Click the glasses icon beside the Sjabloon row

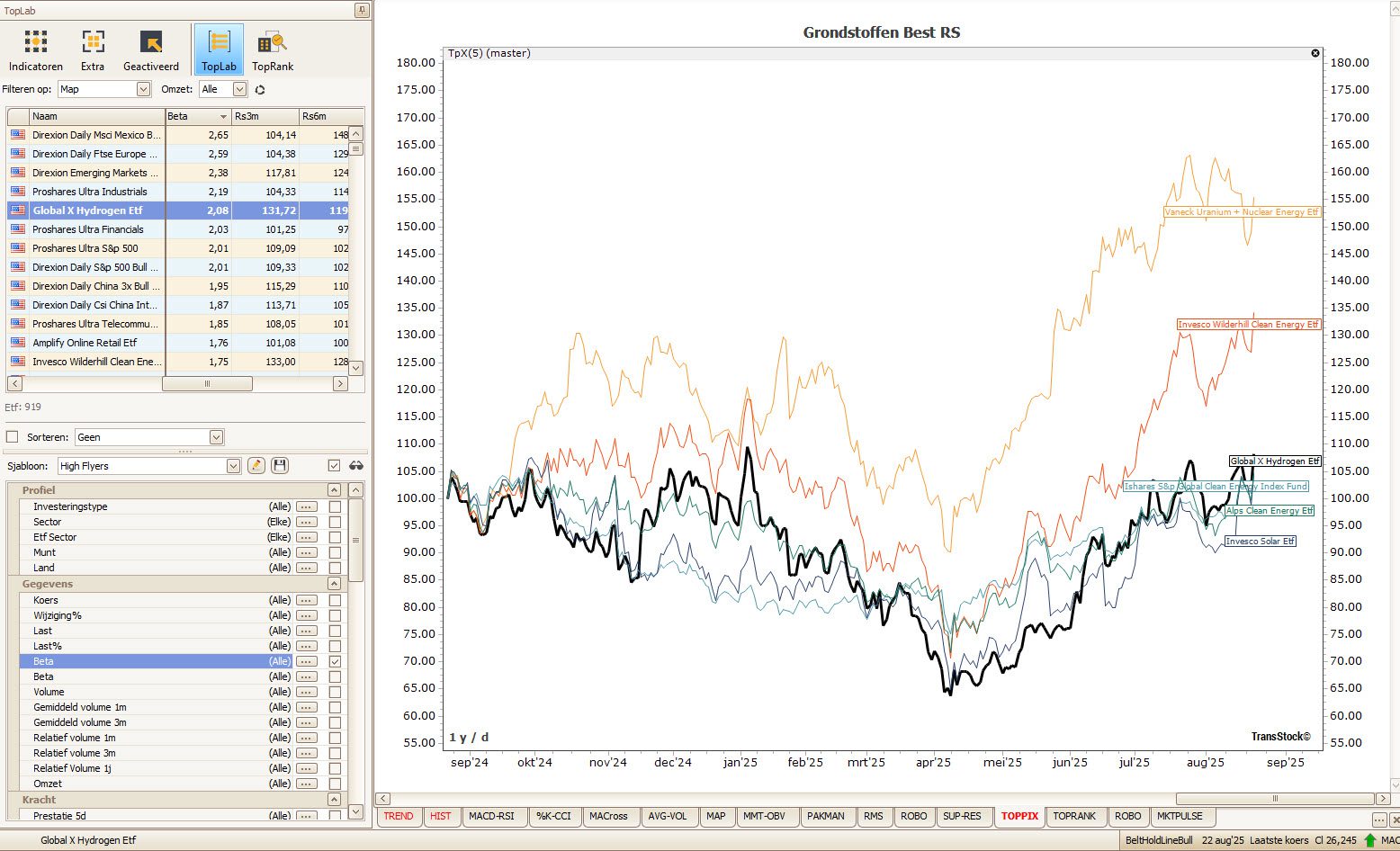tap(356, 465)
